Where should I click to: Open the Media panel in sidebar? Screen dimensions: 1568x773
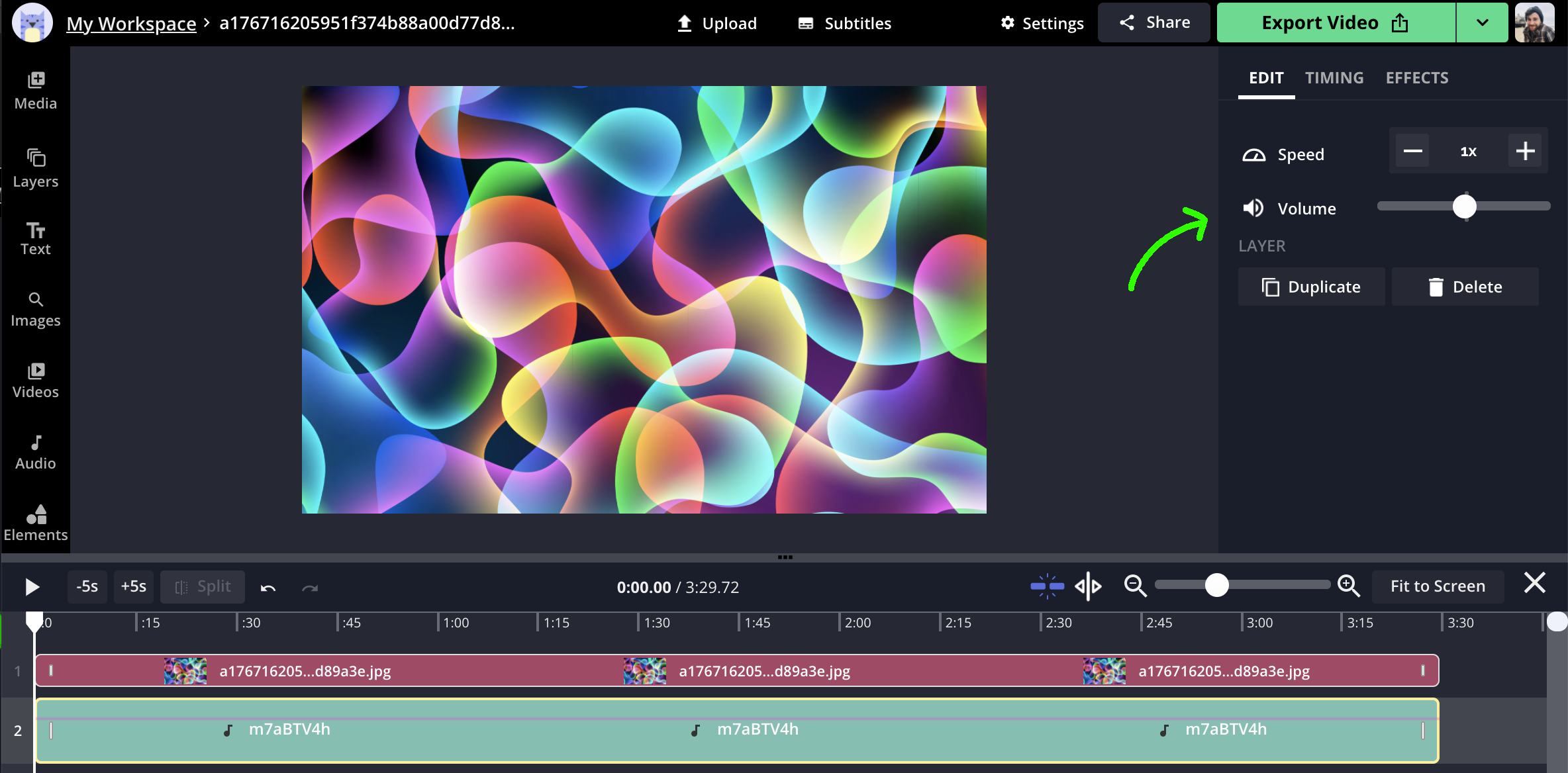tap(35, 91)
